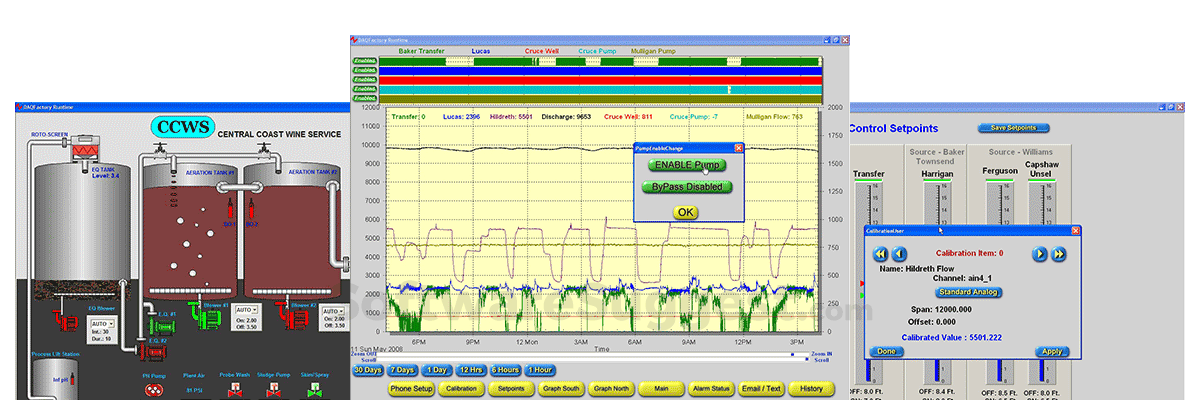Toggle the ENABLE Pump button
The height and width of the screenshot is (400, 1200).
(x=686, y=165)
